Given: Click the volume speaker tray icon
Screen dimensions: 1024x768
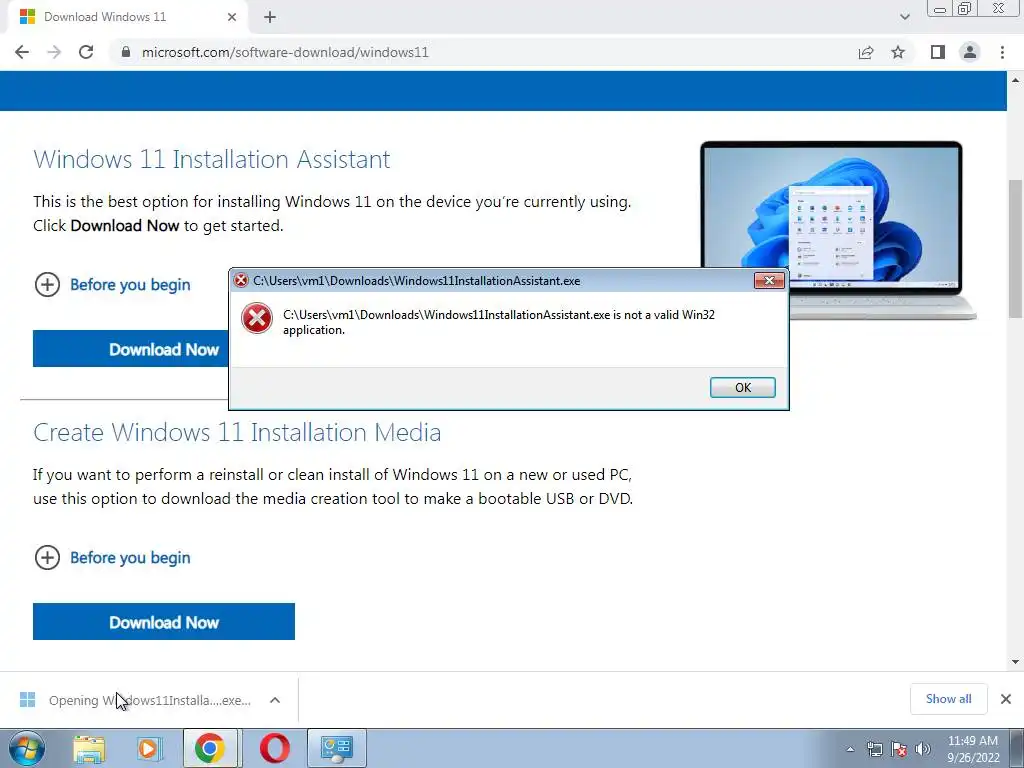Looking at the screenshot, I should [923, 749].
